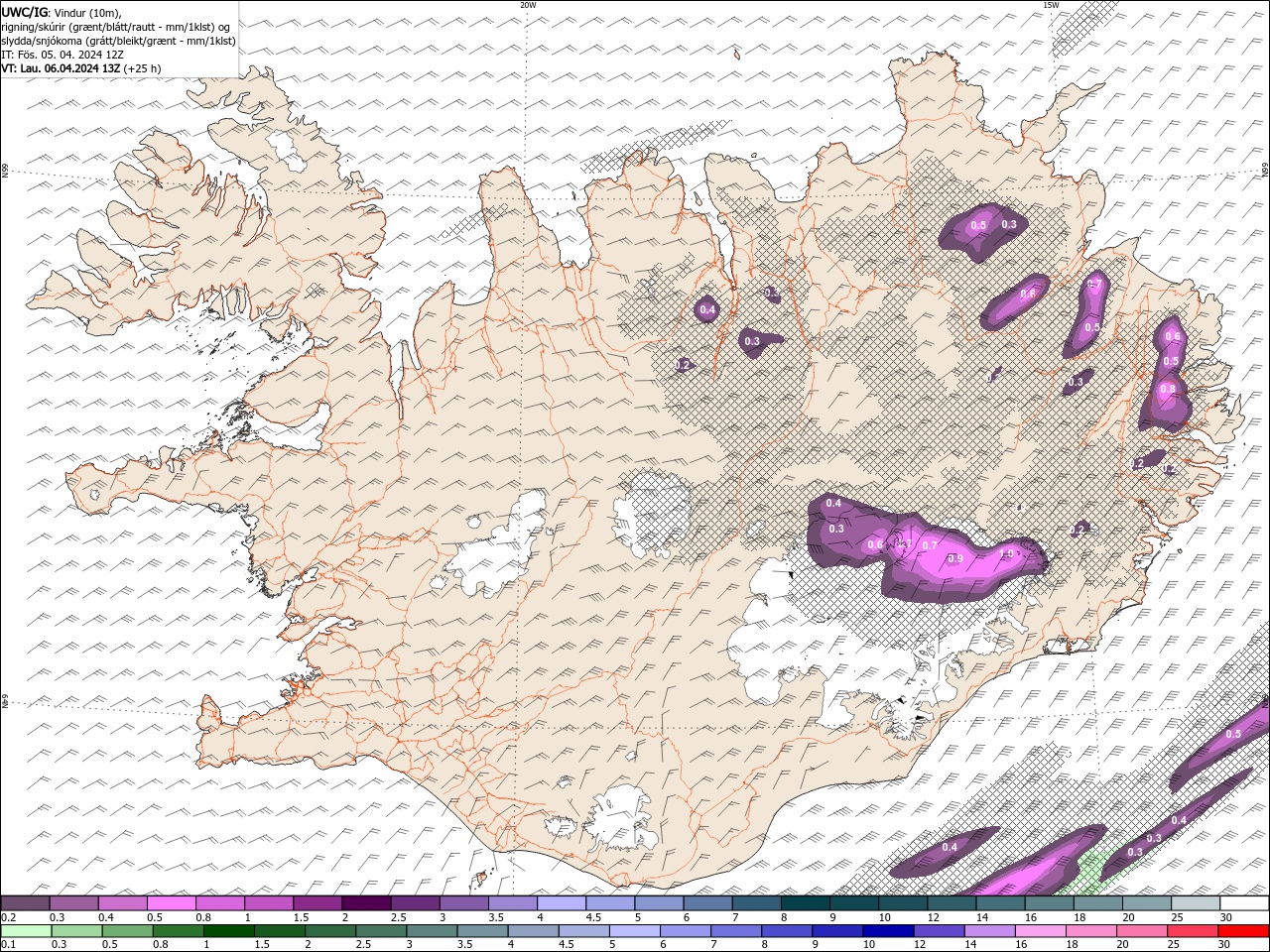The width and height of the screenshot is (1270, 952).
Task: Pick the medium green 0.5 rain legend swatch
Action: click(127, 930)
